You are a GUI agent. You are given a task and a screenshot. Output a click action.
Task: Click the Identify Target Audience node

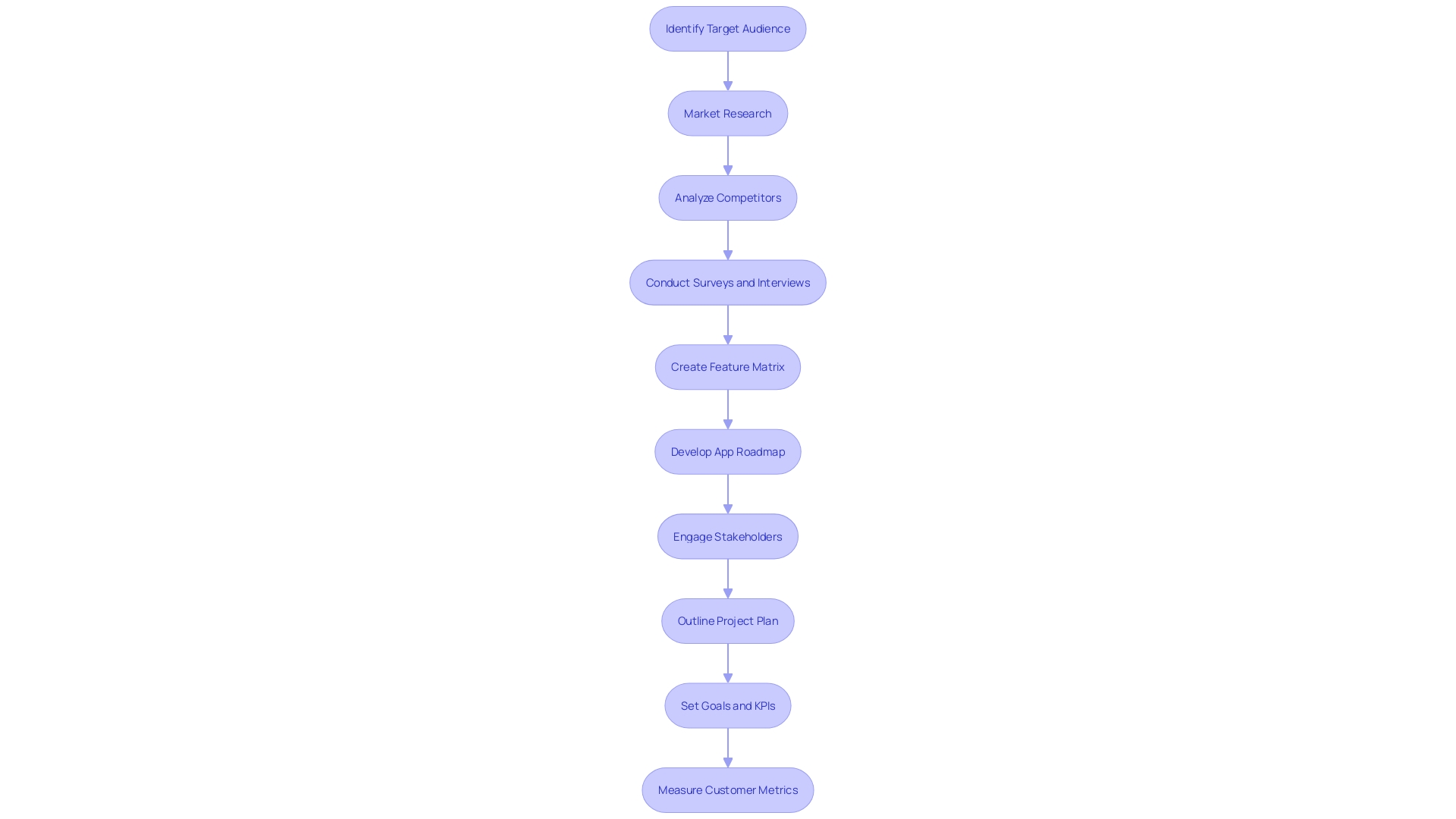(728, 28)
